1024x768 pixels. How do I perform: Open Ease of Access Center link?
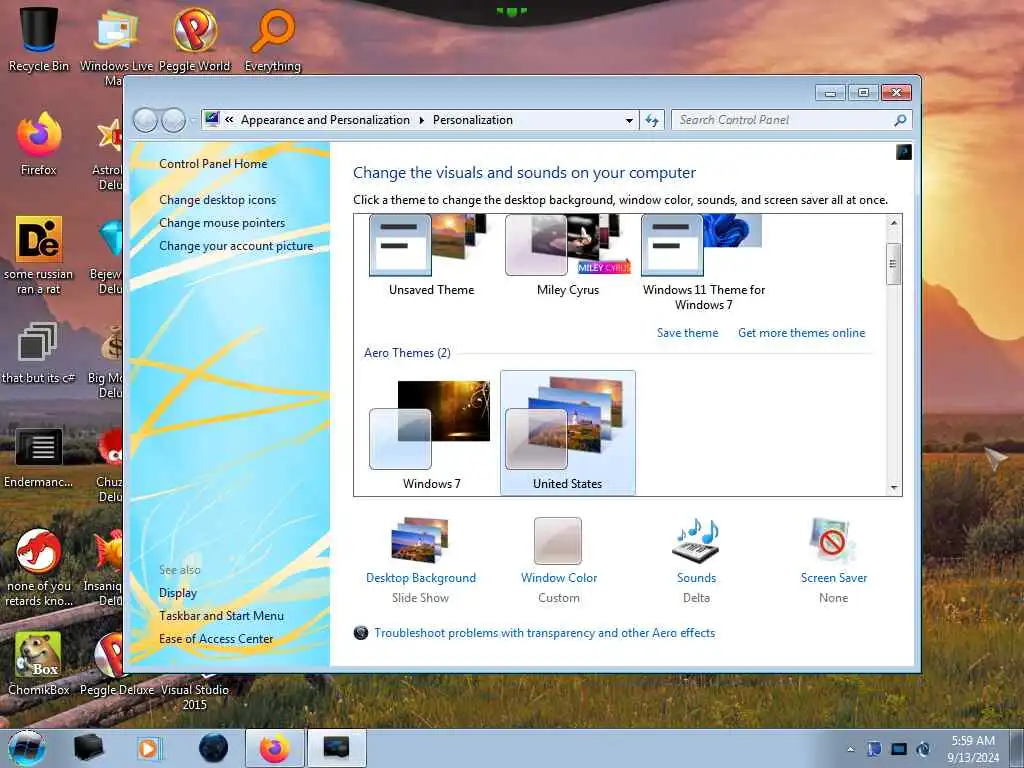click(216, 639)
